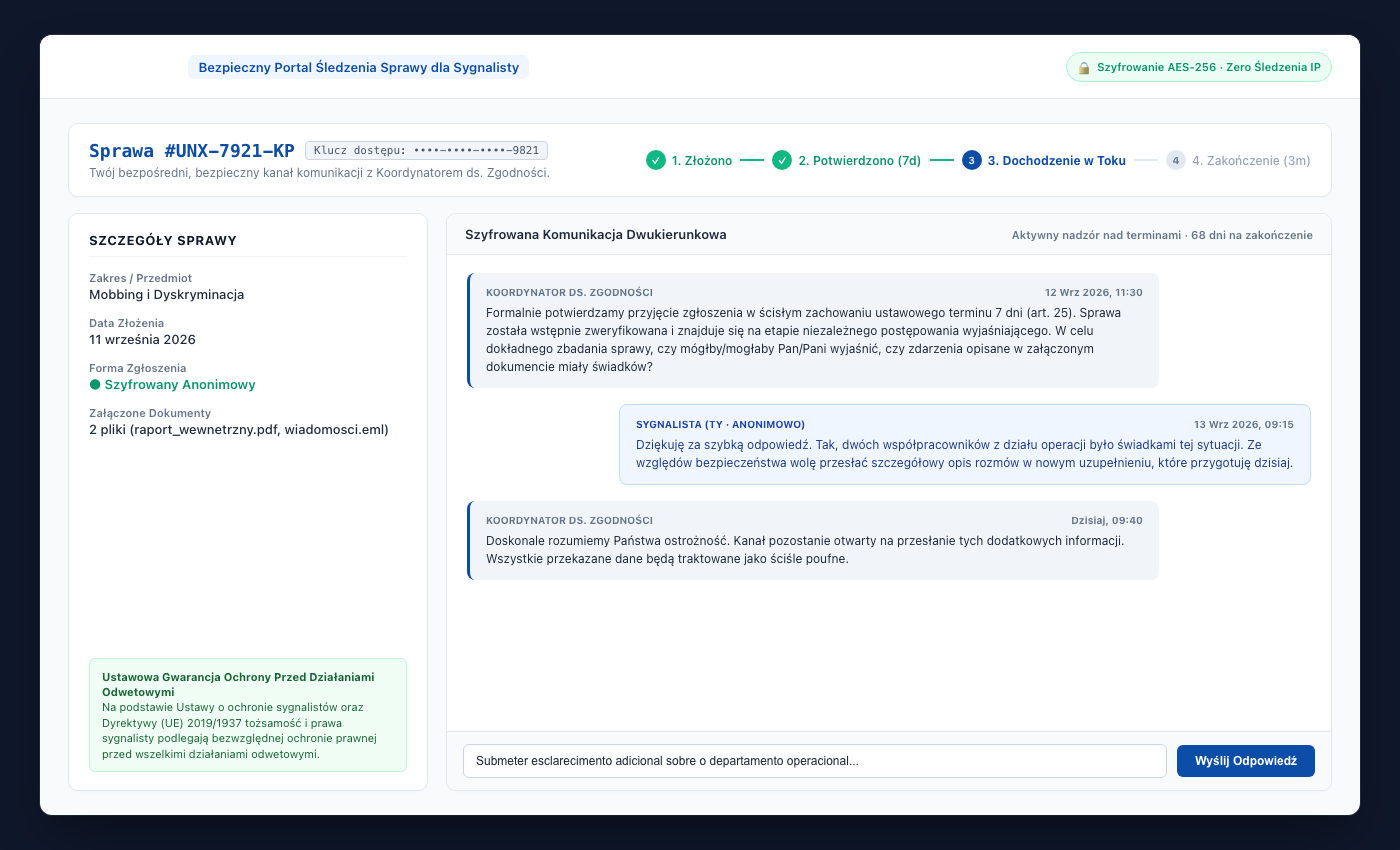The height and width of the screenshot is (850, 1400).
Task: Click attached files line with raport_wewnetrzny.pdf
Action: pyautogui.click(x=239, y=430)
